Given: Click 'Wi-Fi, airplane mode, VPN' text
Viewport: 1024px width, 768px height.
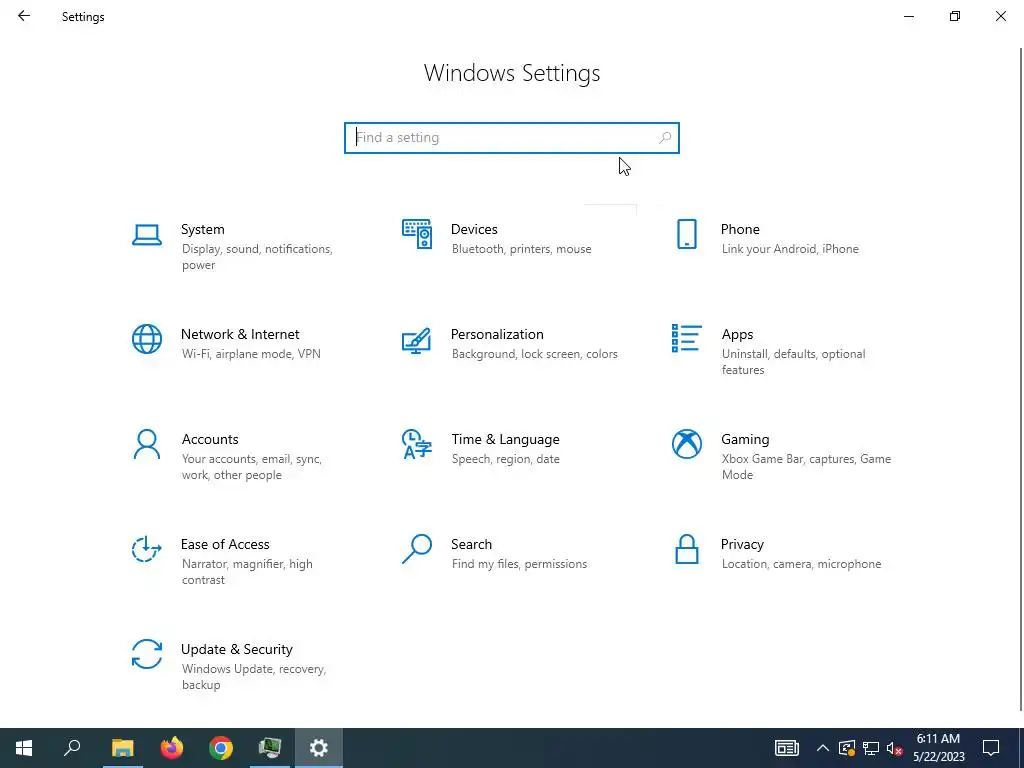Looking at the screenshot, I should click(251, 354).
